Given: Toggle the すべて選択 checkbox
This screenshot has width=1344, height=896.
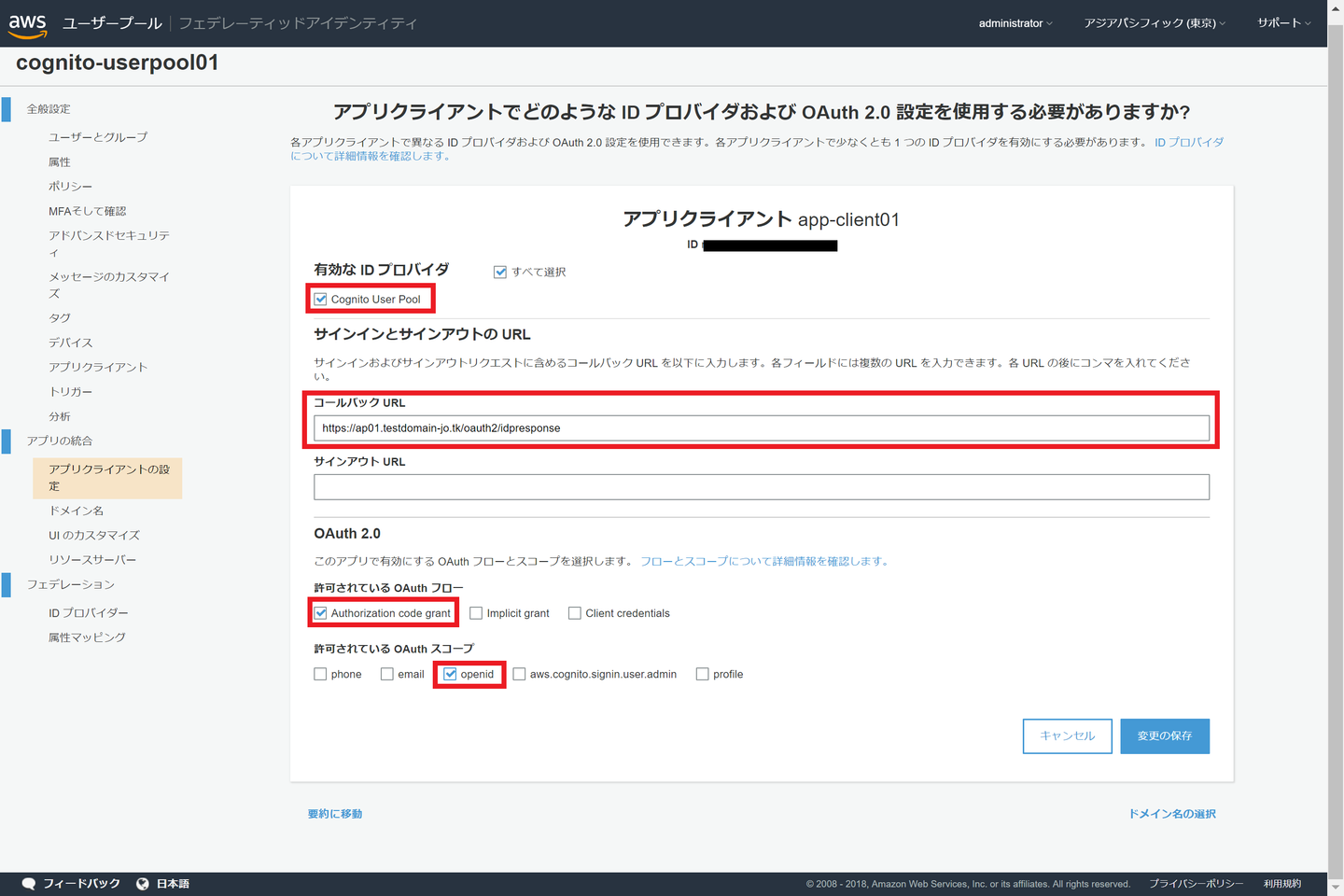Looking at the screenshot, I should coord(500,273).
